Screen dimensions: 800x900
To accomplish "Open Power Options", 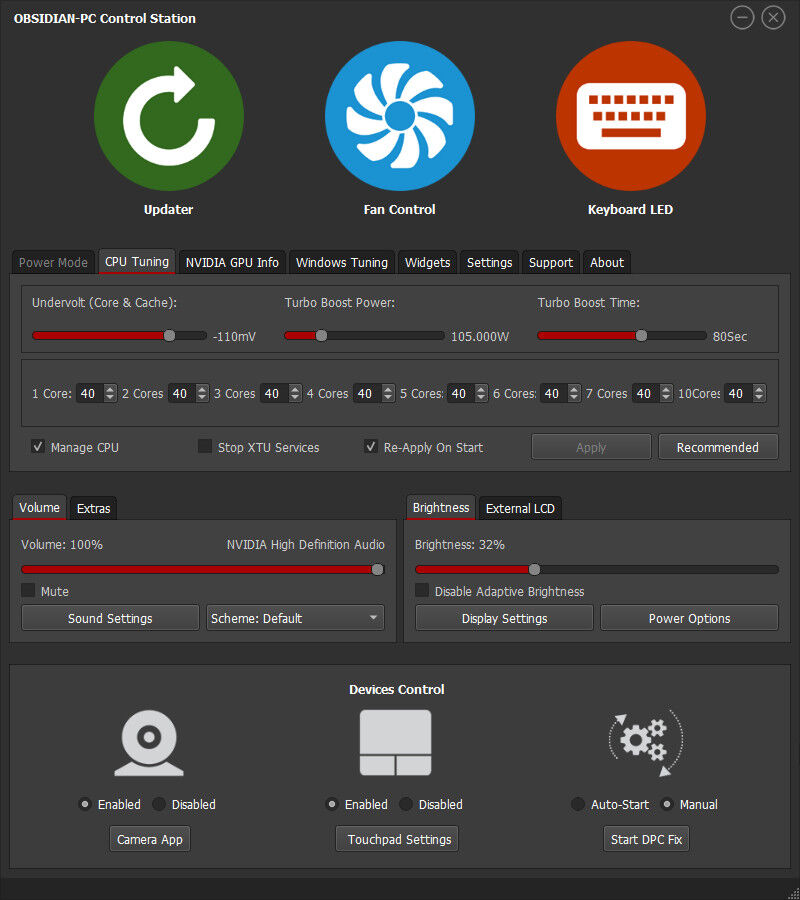I will [689, 618].
